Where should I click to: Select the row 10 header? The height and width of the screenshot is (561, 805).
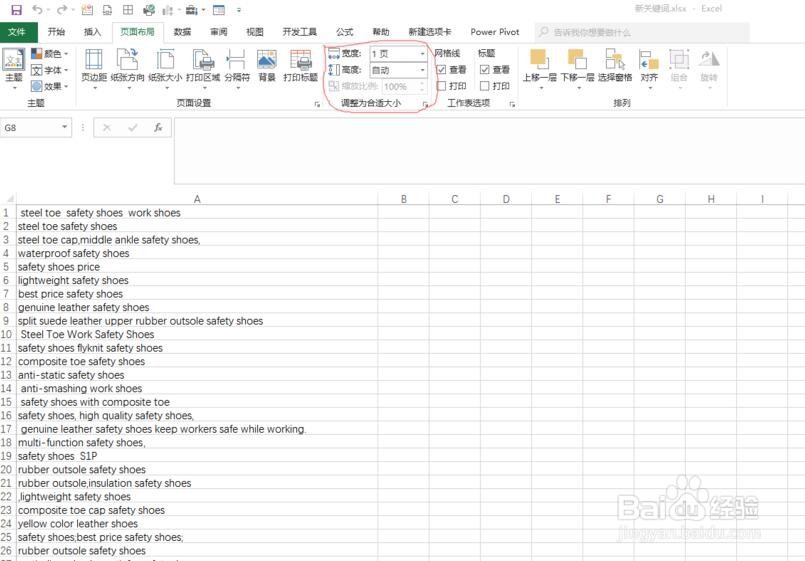pyautogui.click(x=7, y=334)
